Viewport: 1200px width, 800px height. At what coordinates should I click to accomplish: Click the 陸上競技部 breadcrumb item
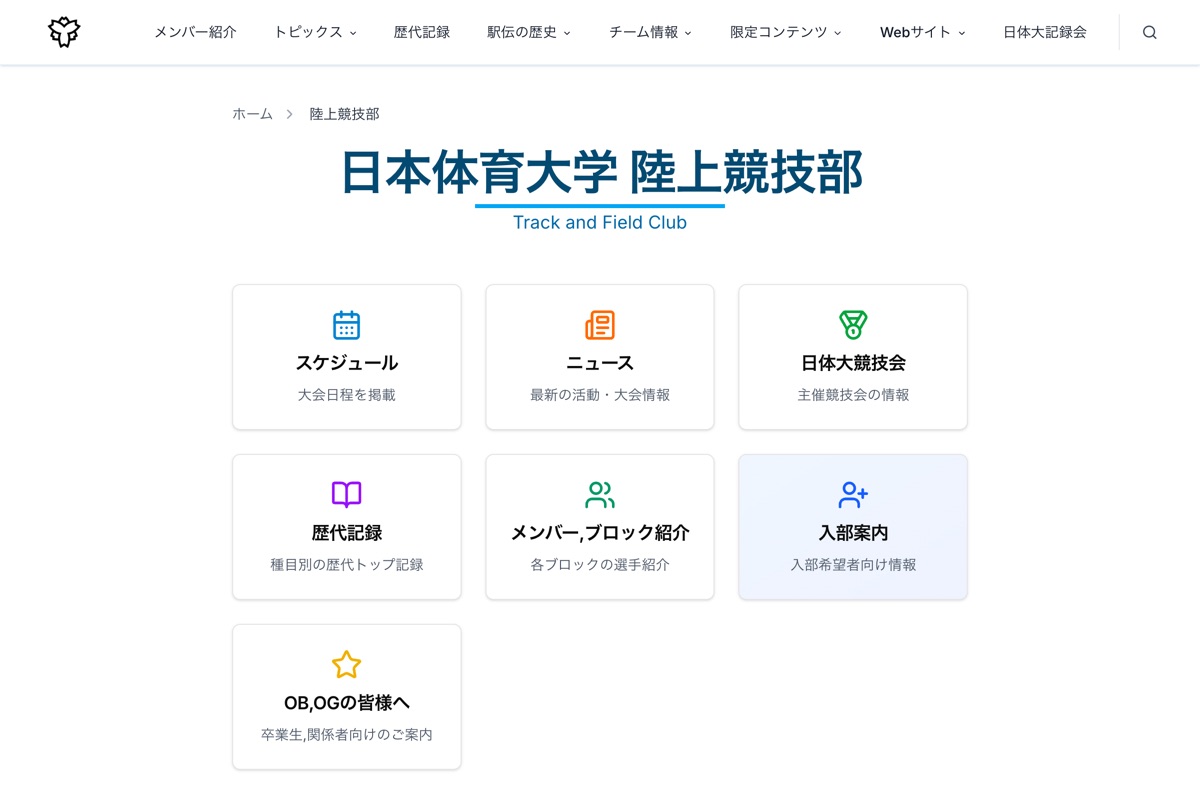click(344, 114)
